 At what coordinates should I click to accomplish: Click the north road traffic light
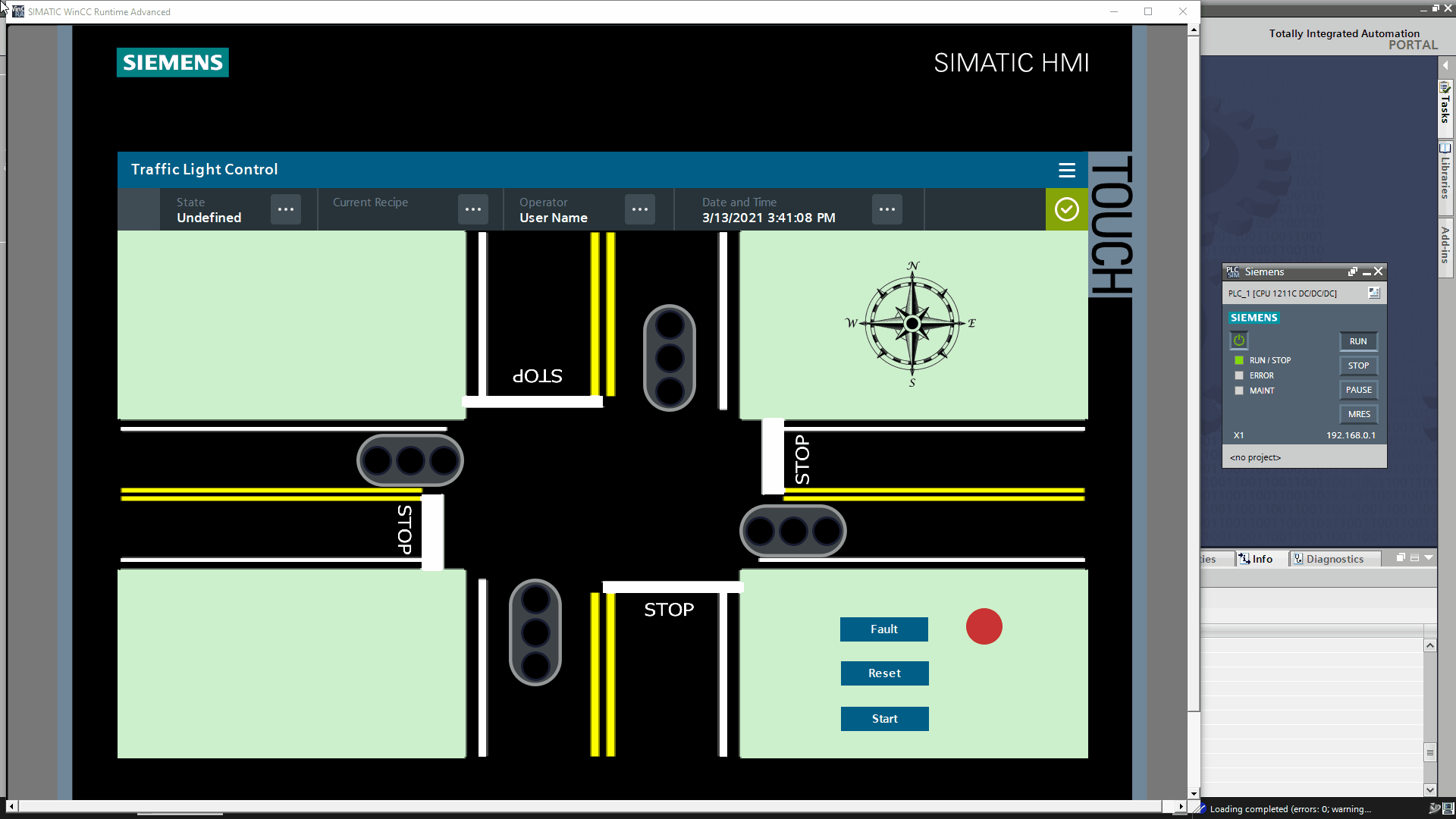pos(669,358)
